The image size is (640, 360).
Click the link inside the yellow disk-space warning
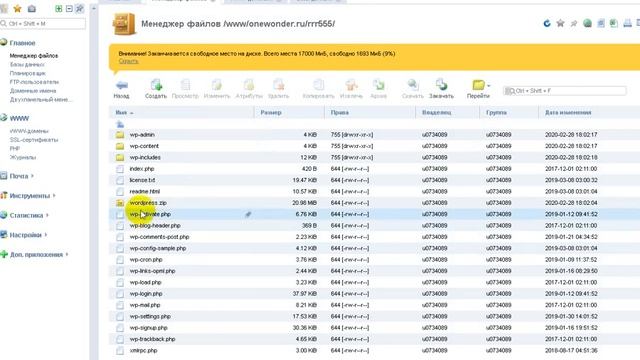pyautogui.click(x=129, y=61)
